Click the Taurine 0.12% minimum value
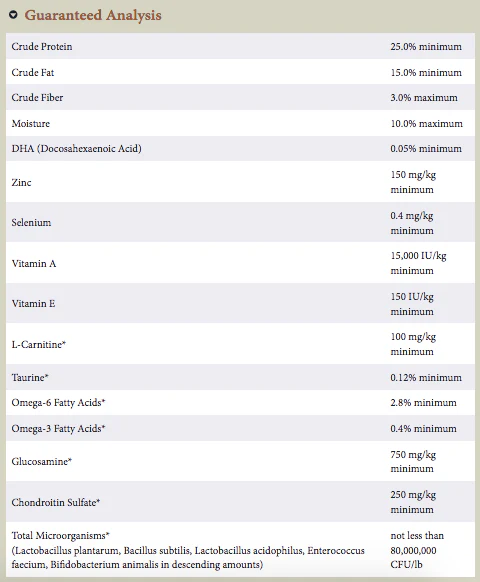Screen dimensions: 480x582 426,377
